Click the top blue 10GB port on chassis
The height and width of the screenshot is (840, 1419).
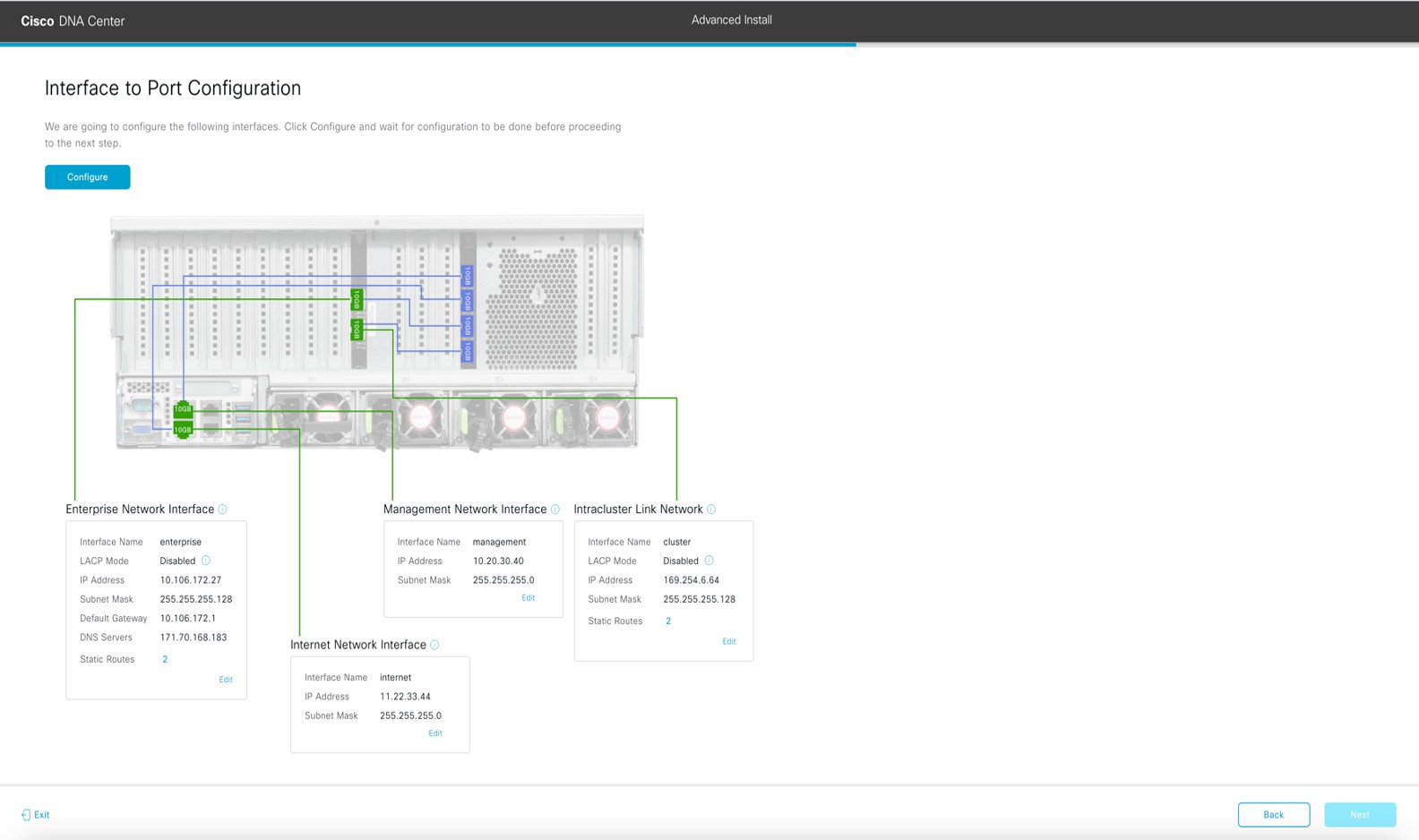coord(467,275)
